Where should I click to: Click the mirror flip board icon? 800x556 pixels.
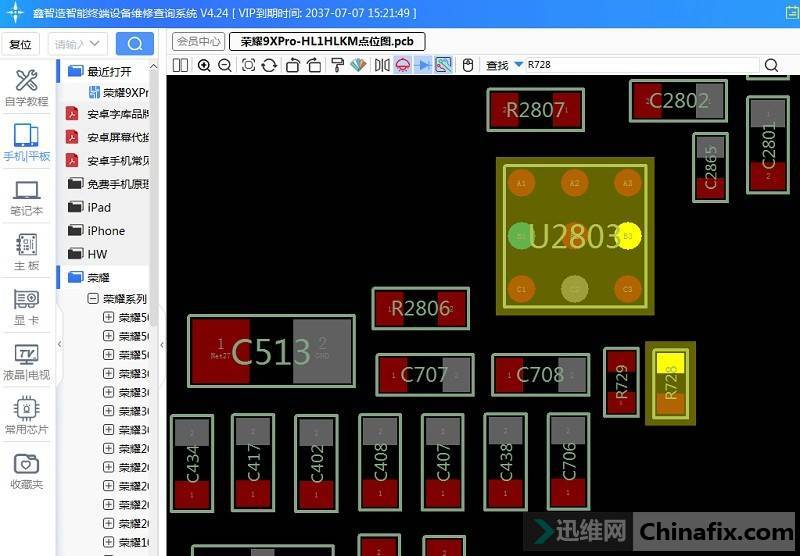point(382,65)
